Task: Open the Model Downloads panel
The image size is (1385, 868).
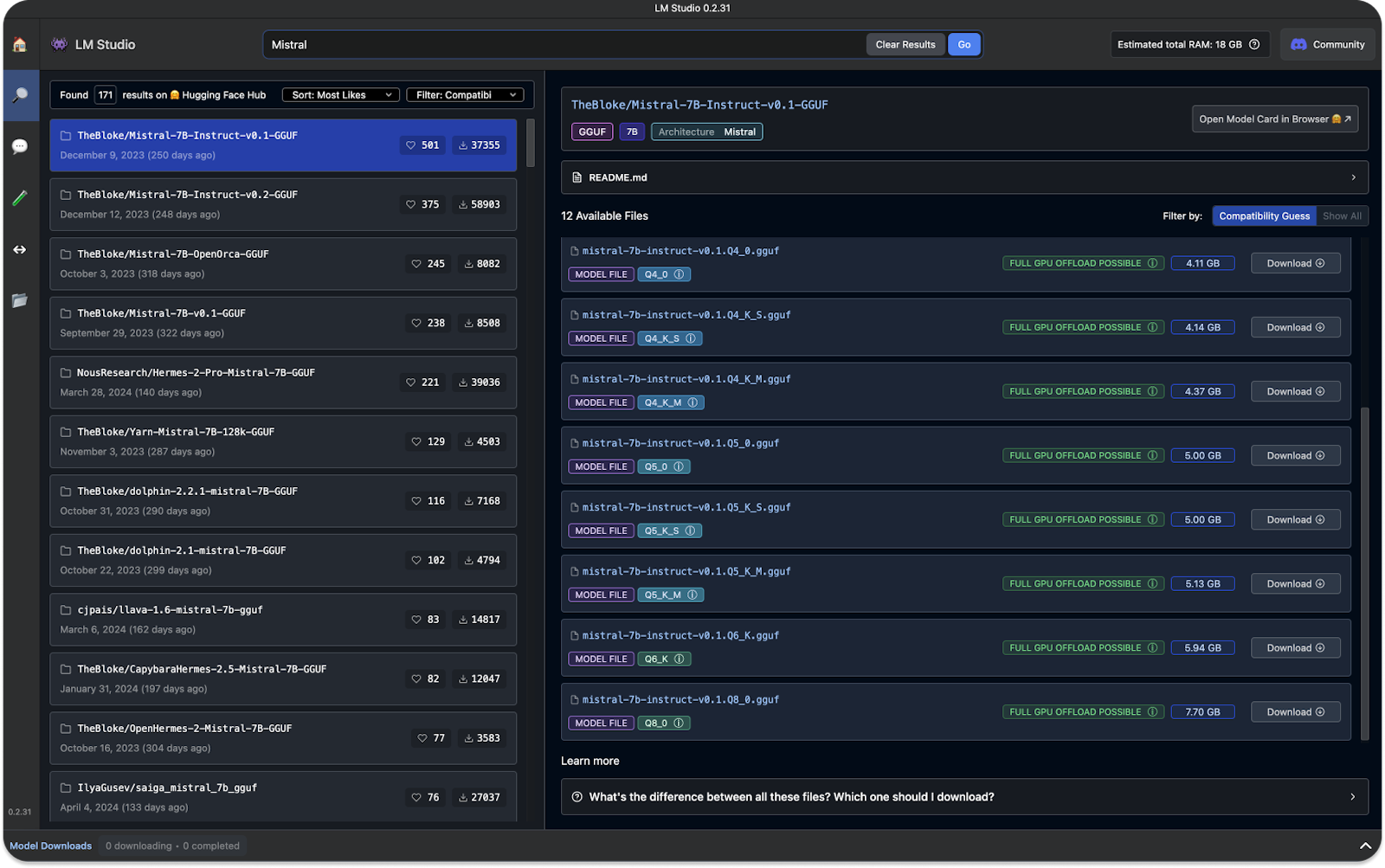Action: [x=50, y=845]
